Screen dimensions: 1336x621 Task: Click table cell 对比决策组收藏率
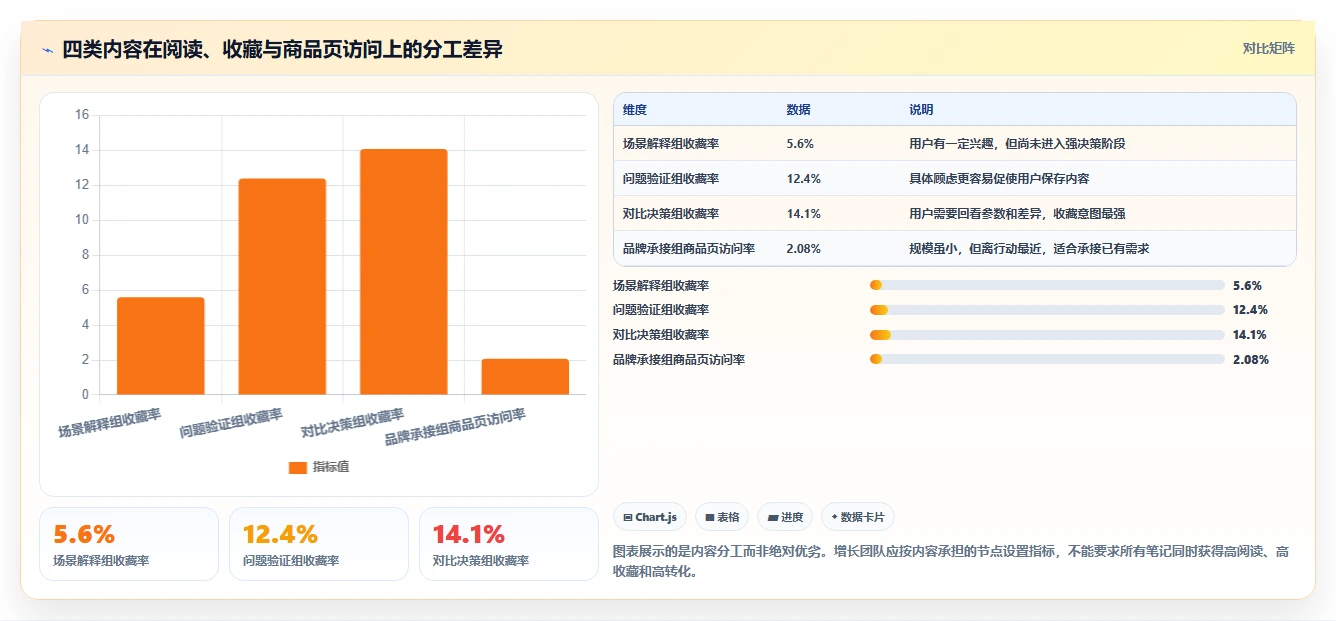(x=671, y=214)
